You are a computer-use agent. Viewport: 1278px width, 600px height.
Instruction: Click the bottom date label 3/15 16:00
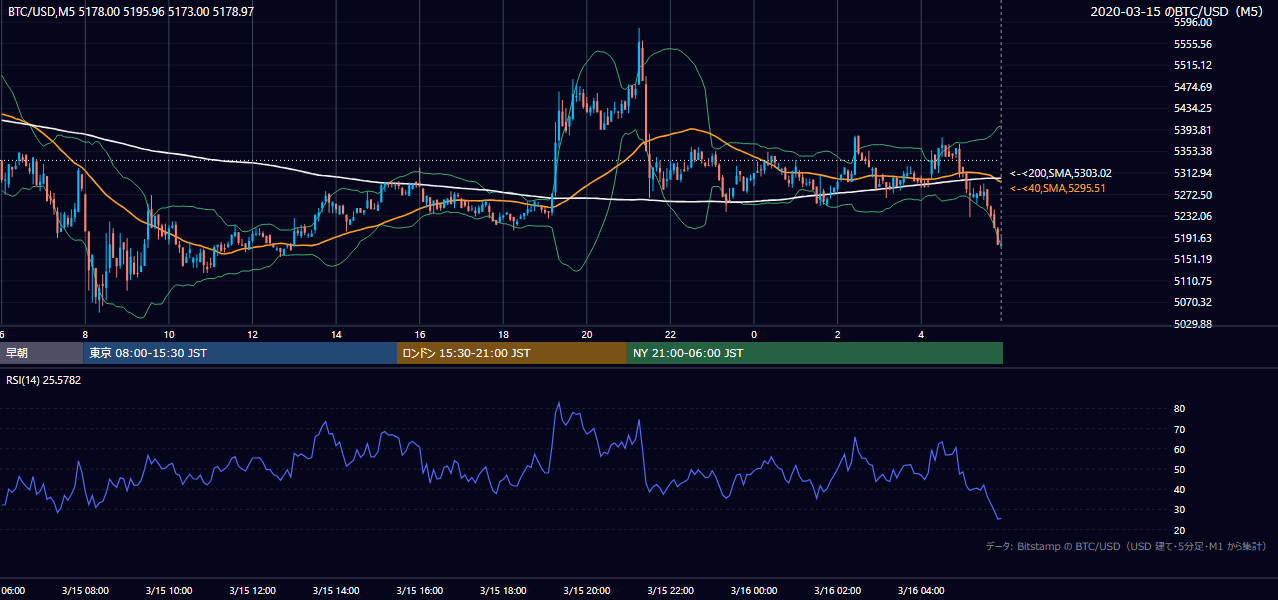[419, 591]
